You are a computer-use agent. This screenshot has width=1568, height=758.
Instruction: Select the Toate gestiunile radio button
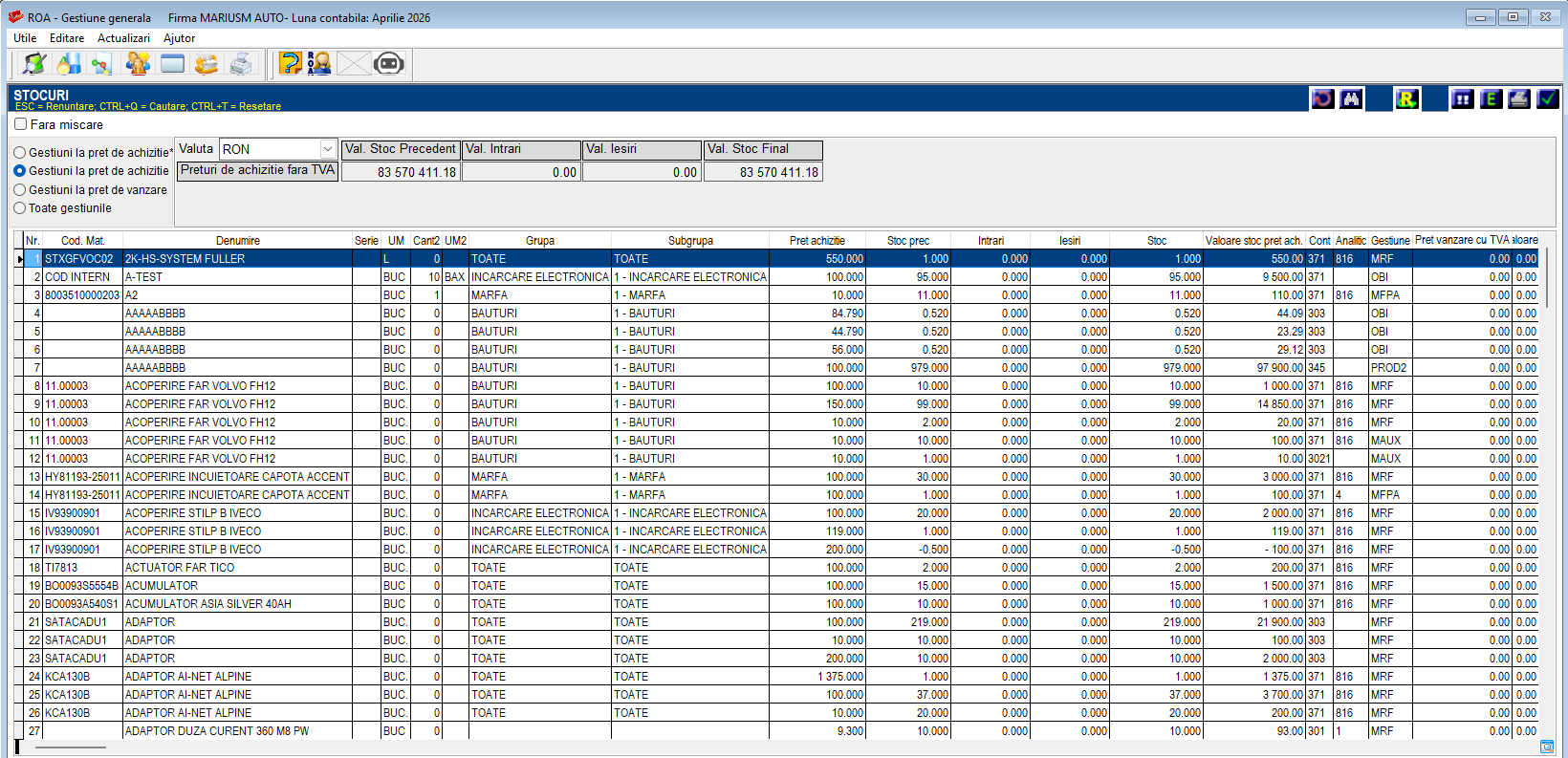20,208
